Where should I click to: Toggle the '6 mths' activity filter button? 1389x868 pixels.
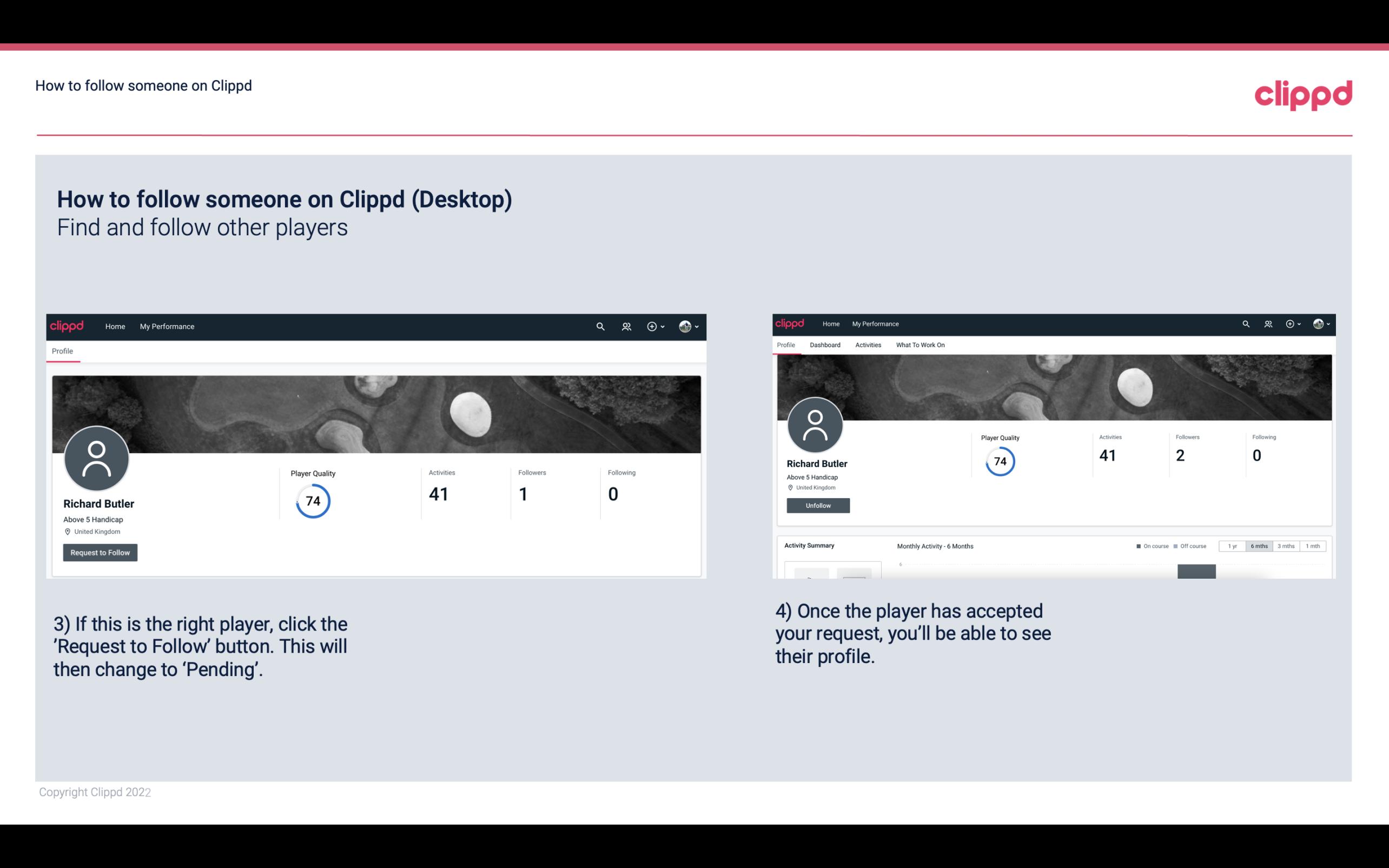click(1259, 545)
